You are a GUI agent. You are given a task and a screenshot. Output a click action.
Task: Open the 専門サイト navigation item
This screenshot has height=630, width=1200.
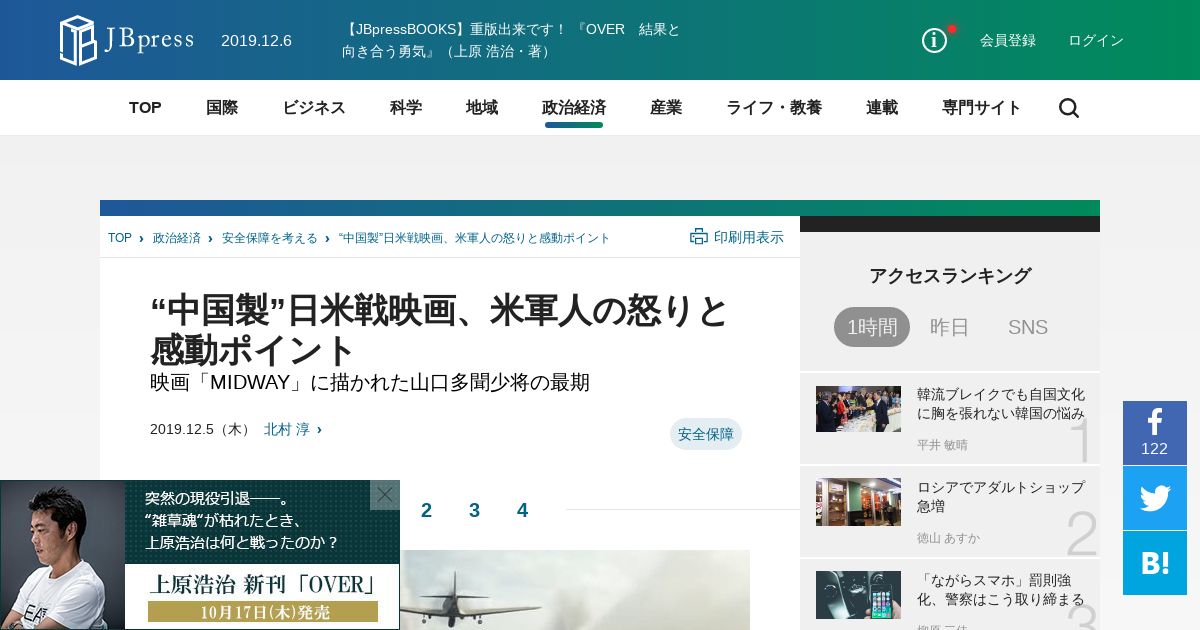(x=982, y=108)
